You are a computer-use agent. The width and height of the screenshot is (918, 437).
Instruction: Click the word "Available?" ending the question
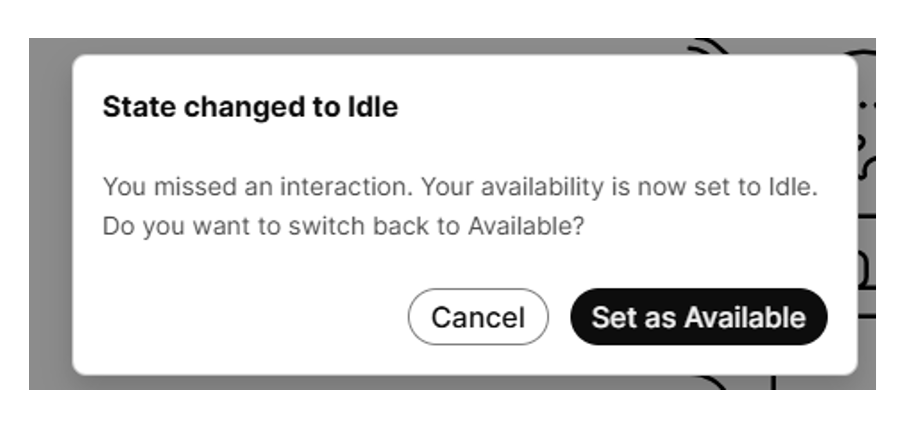526,226
